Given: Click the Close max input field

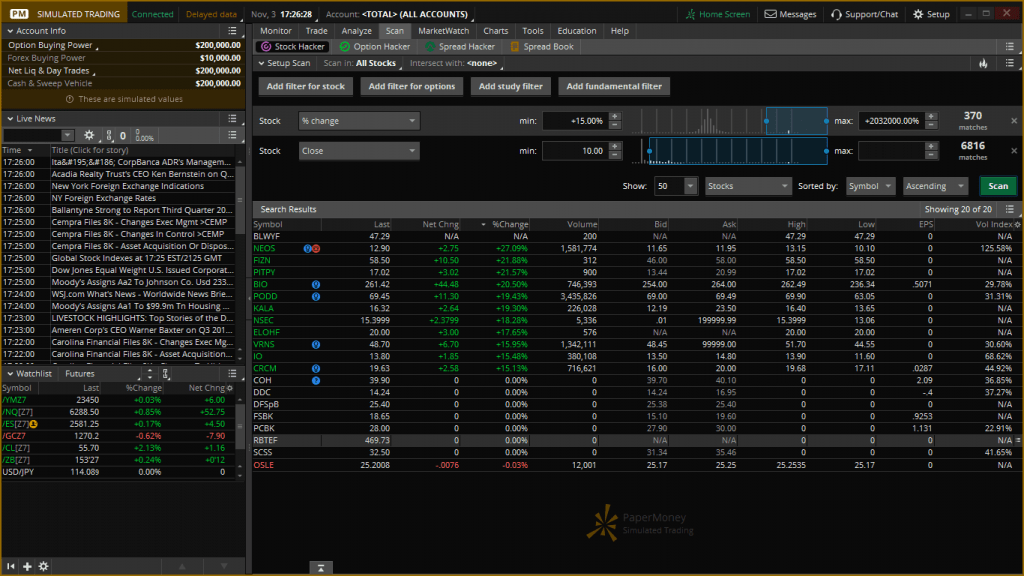Looking at the screenshot, I should tap(891, 151).
